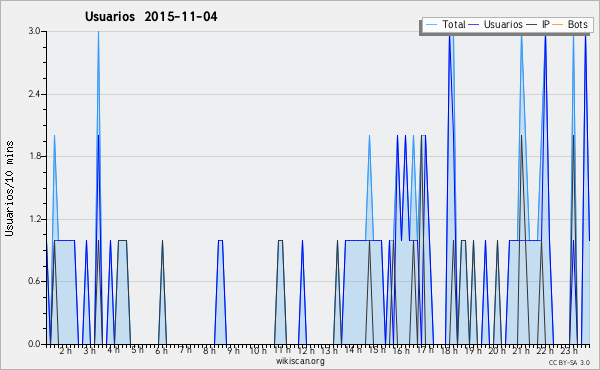Image resolution: width=600 pixels, height=370 pixels.
Task: Click the '19 h' x-axis label
Action: pos(473,351)
